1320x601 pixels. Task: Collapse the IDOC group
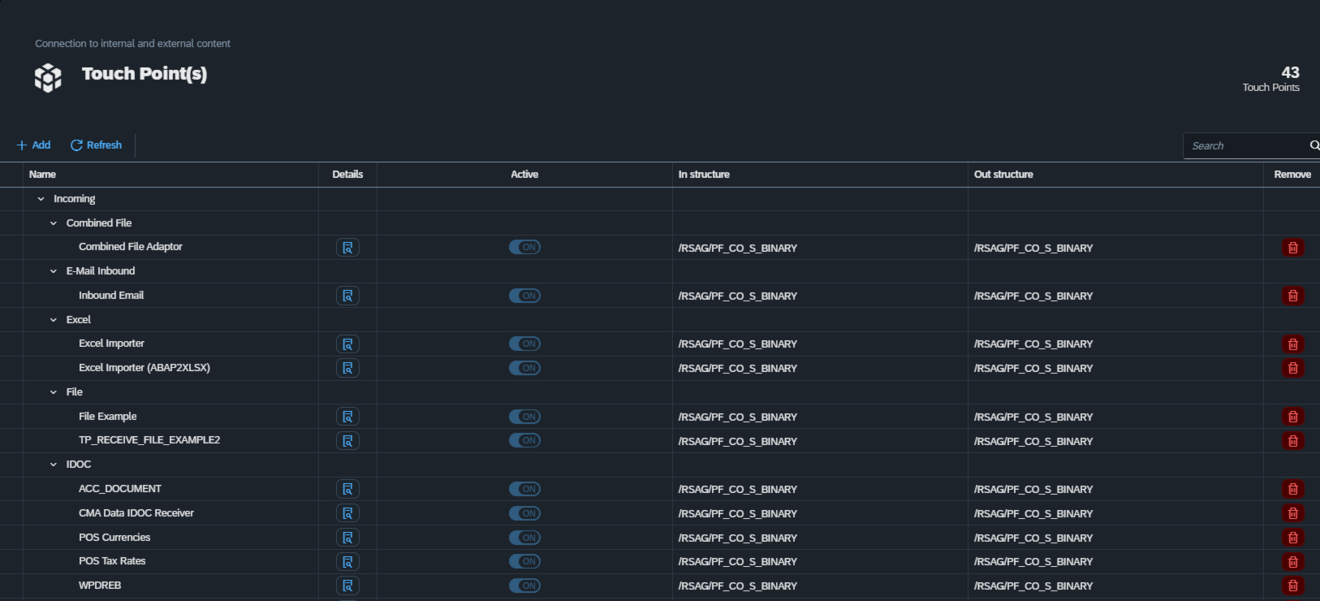pos(54,465)
